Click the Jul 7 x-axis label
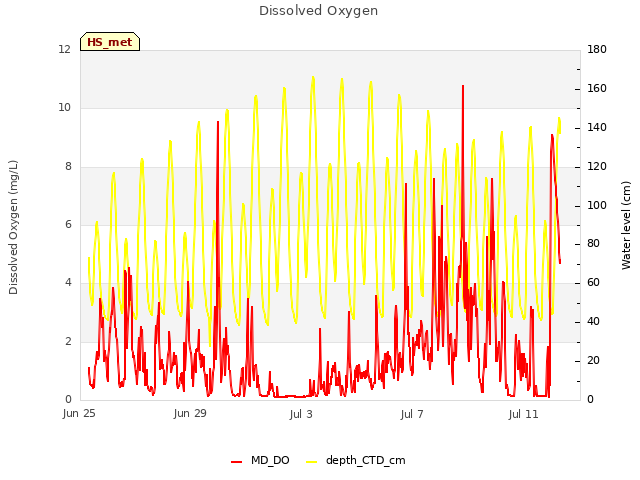Viewport: 640px width, 480px height. pos(412,414)
